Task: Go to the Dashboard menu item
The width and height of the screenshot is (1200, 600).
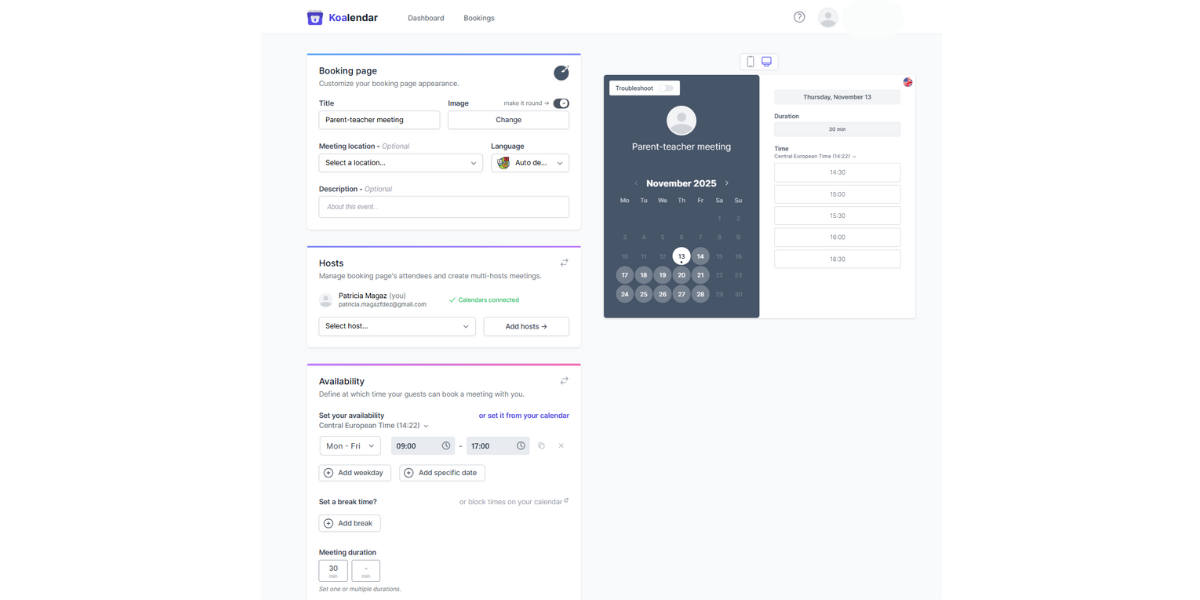Action: click(426, 17)
